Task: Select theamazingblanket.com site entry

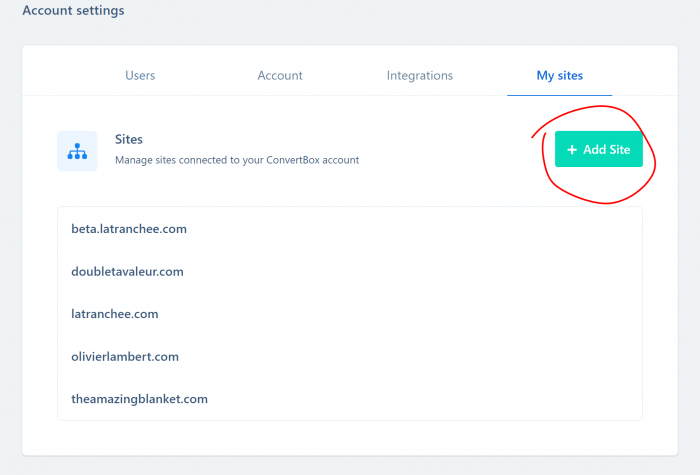Action: [x=139, y=399]
